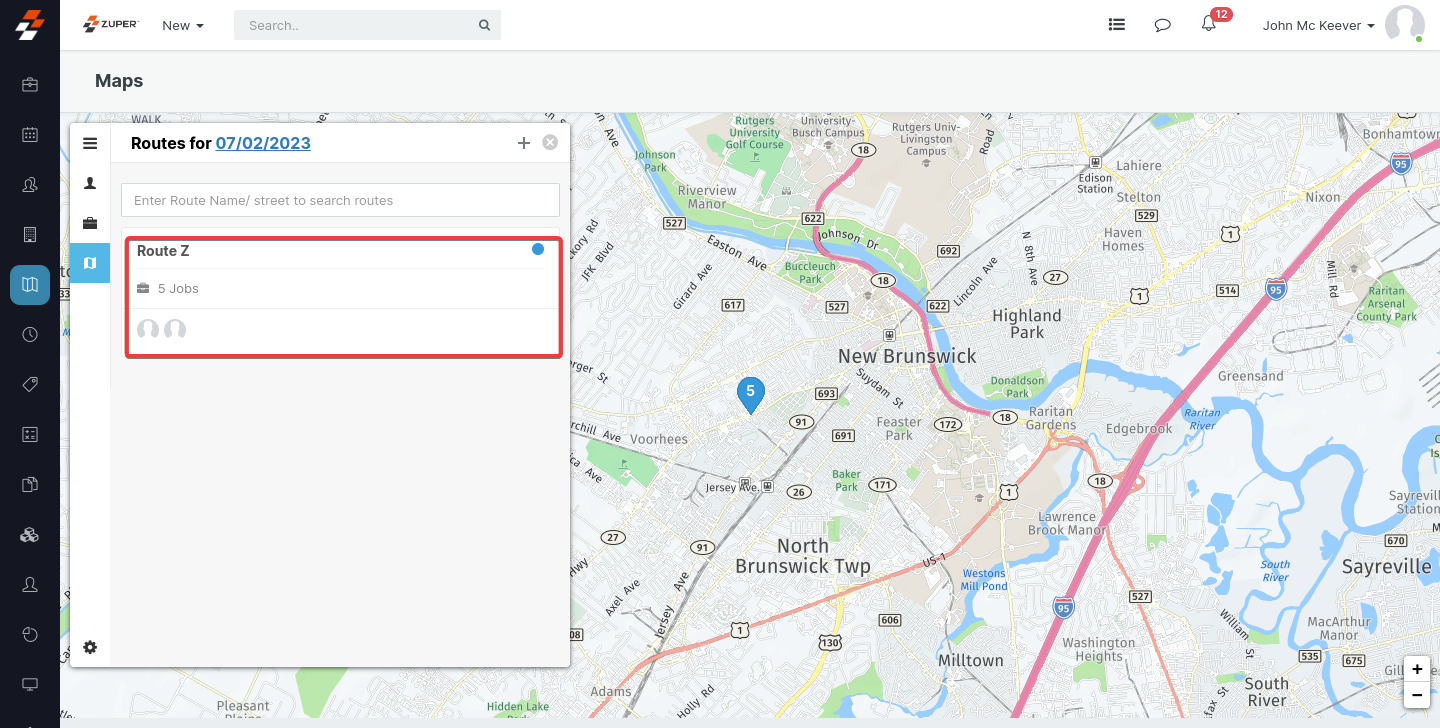Open the Maps page heading menu item
Image resolution: width=1440 pixels, height=728 pixels.
click(118, 81)
